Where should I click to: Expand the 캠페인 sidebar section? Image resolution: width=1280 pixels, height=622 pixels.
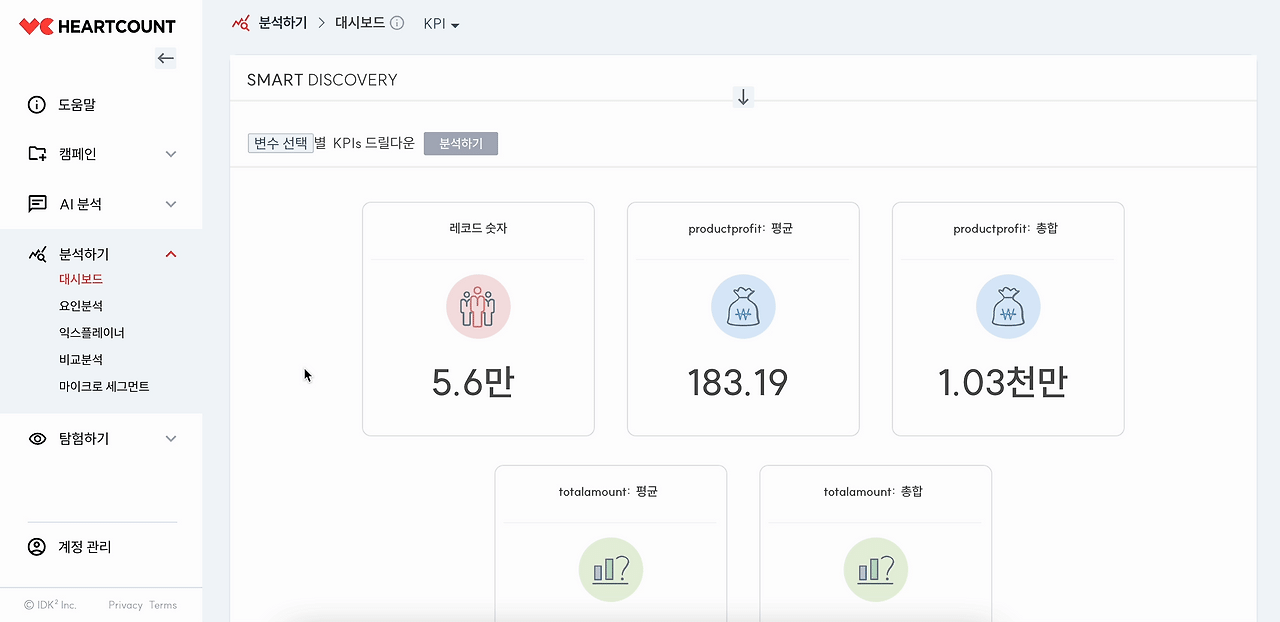171,154
